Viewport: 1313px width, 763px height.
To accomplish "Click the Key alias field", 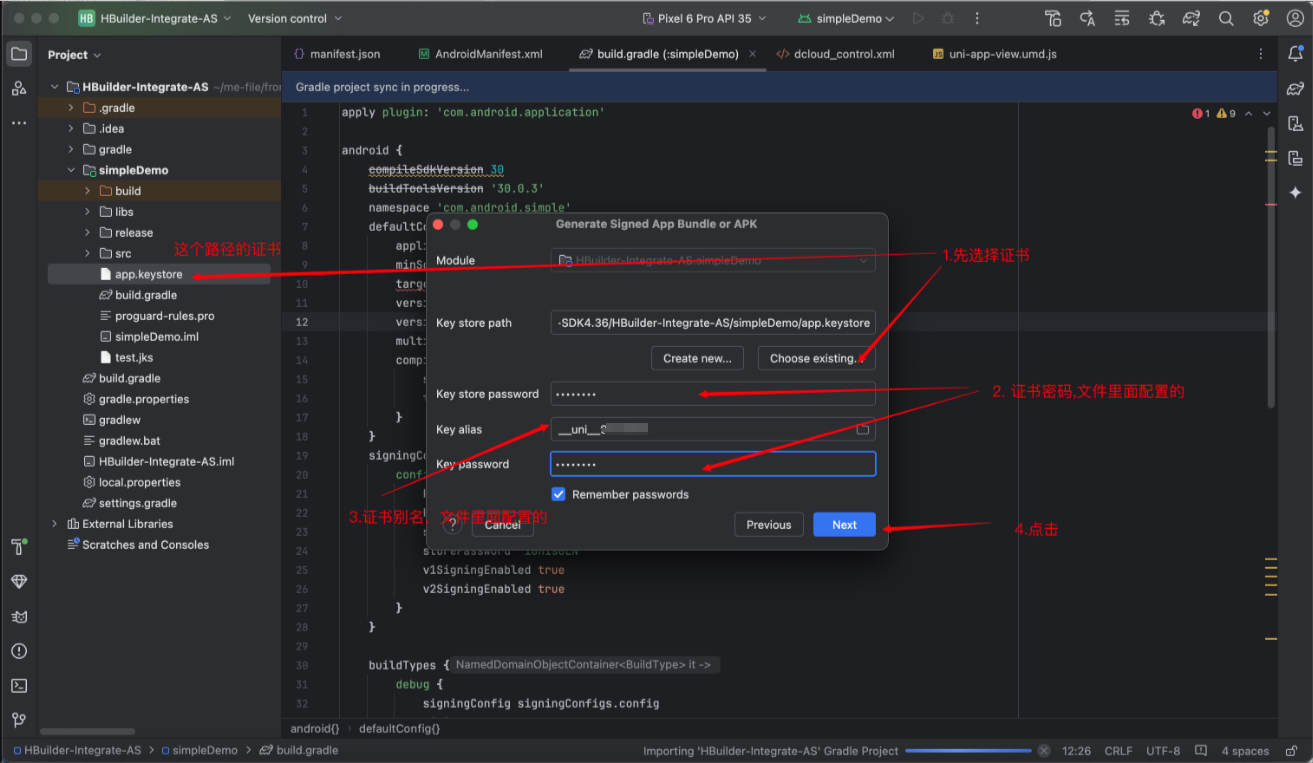I will (x=713, y=429).
